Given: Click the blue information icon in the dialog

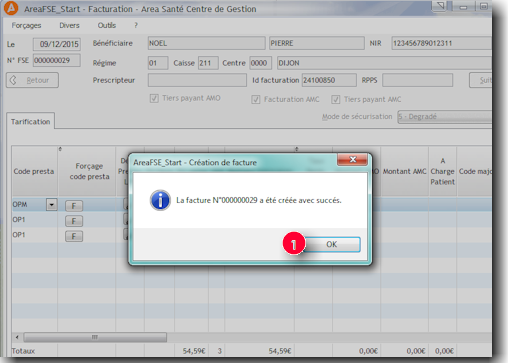Looking at the screenshot, I should [160, 200].
